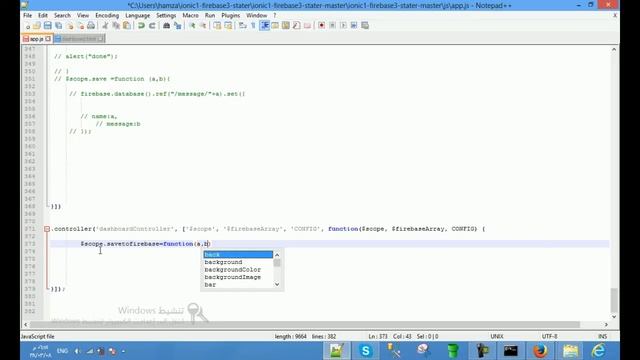Open the Edit menu

43,16
